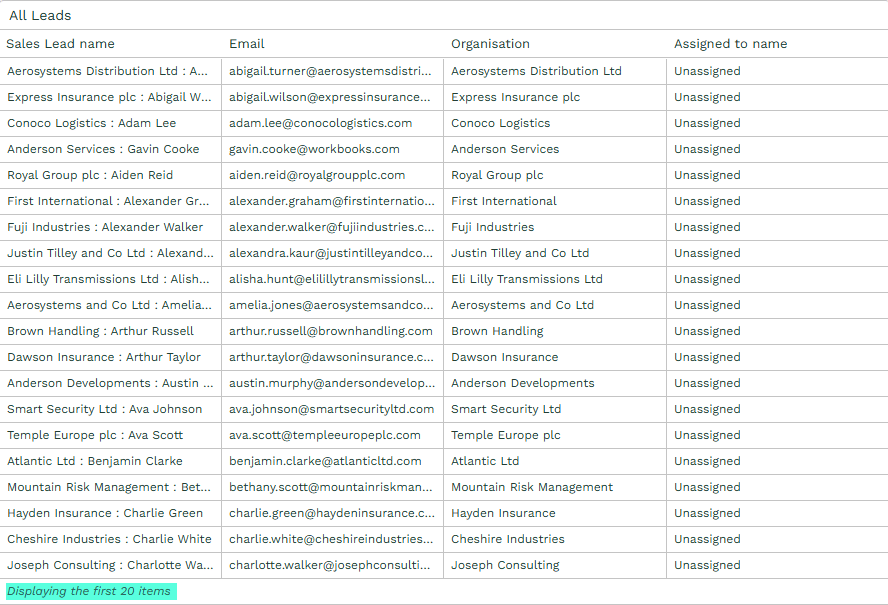This screenshot has height=605, width=888.
Task: Select the Hayden Insurance : Charlie Green lead
Action: [x=105, y=513]
